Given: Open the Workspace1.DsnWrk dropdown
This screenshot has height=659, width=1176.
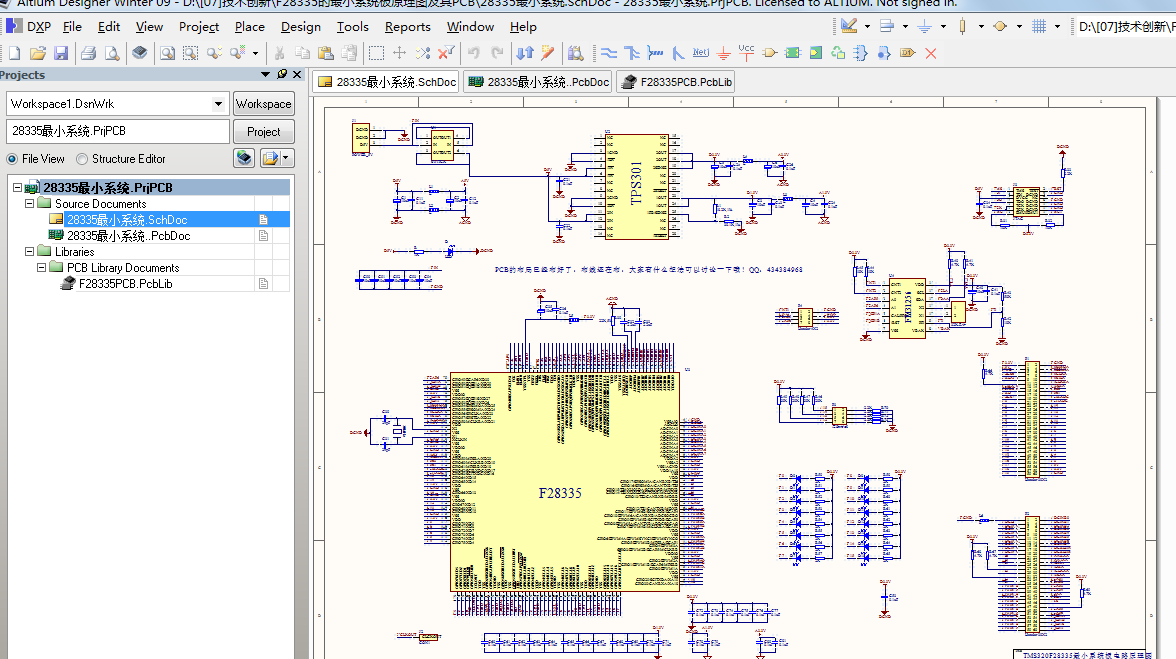Looking at the screenshot, I should click(218, 103).
